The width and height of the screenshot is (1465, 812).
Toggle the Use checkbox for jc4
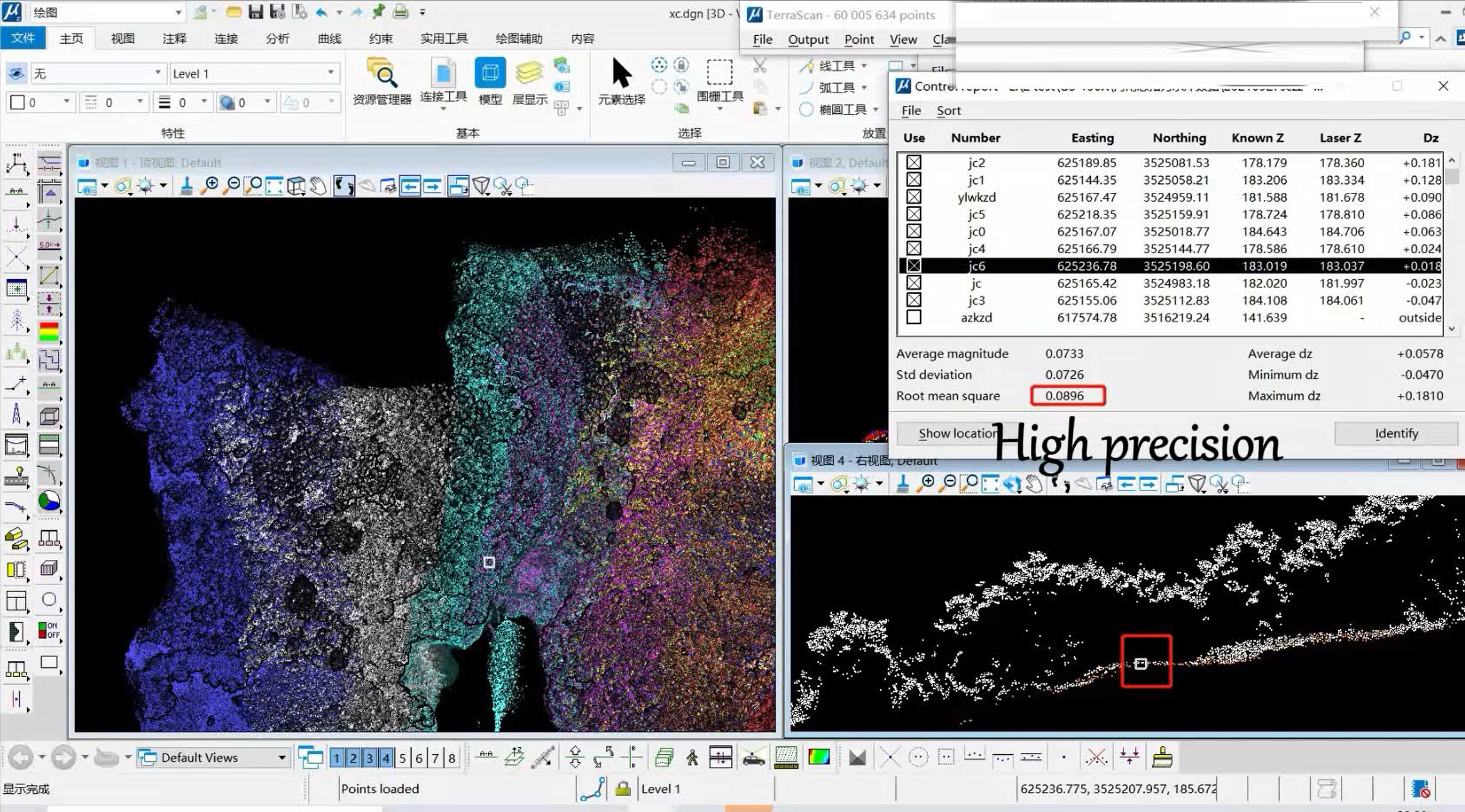tap(913, 248)
